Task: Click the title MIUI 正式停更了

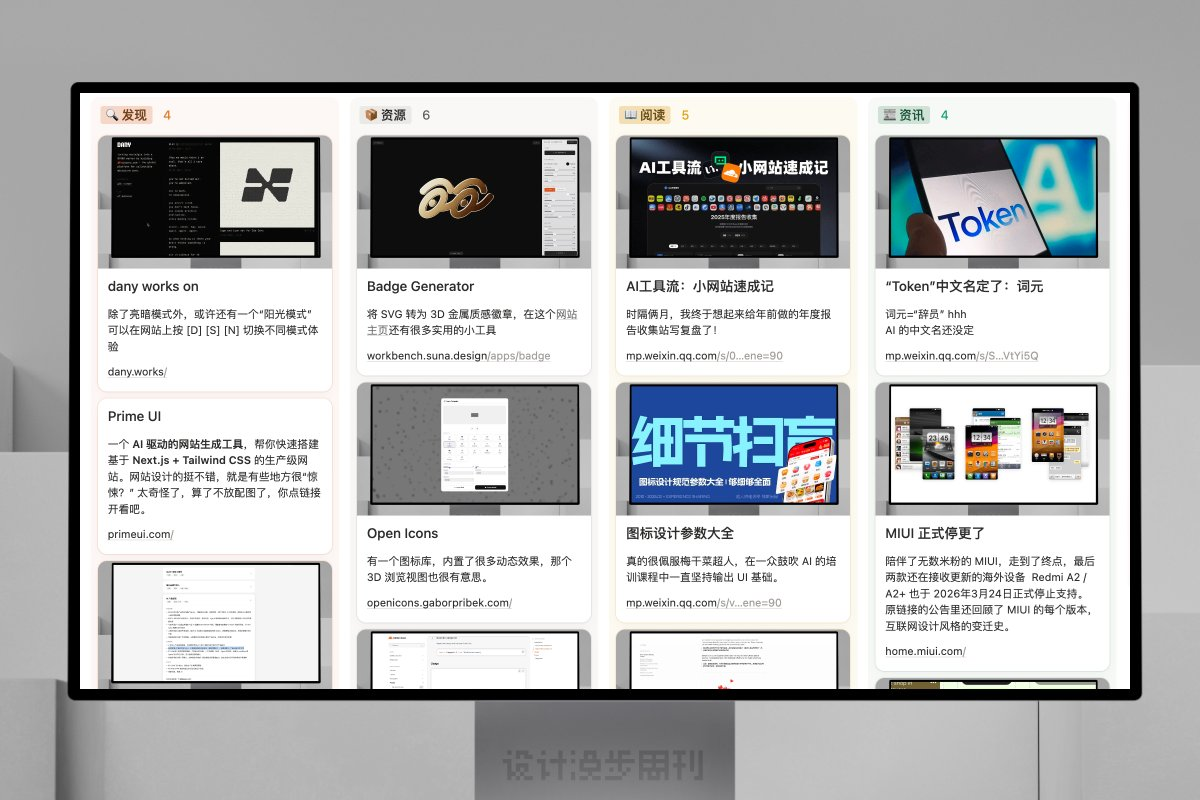Action: click(x=935, y=534)
